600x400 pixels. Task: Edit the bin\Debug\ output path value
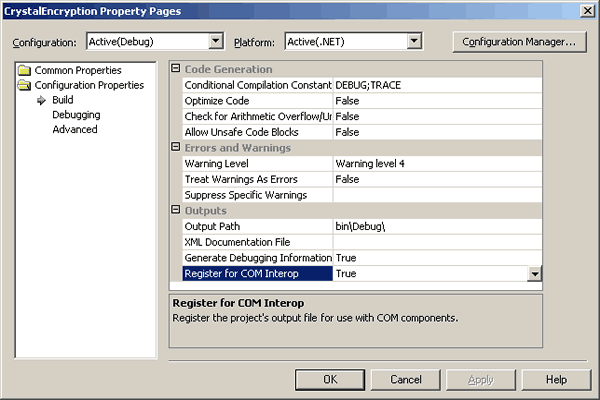click(x=437, y=226)
